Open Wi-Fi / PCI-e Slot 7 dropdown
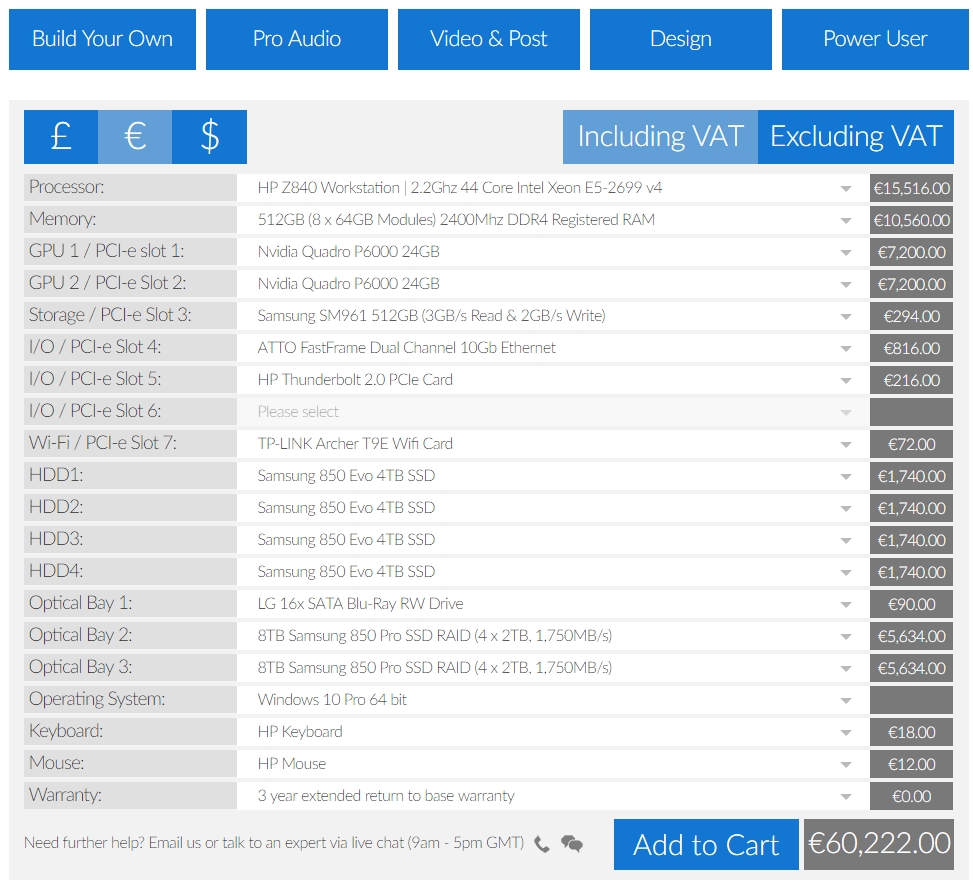This screenshot has height=887, width=973. click(x=552, y=444)
